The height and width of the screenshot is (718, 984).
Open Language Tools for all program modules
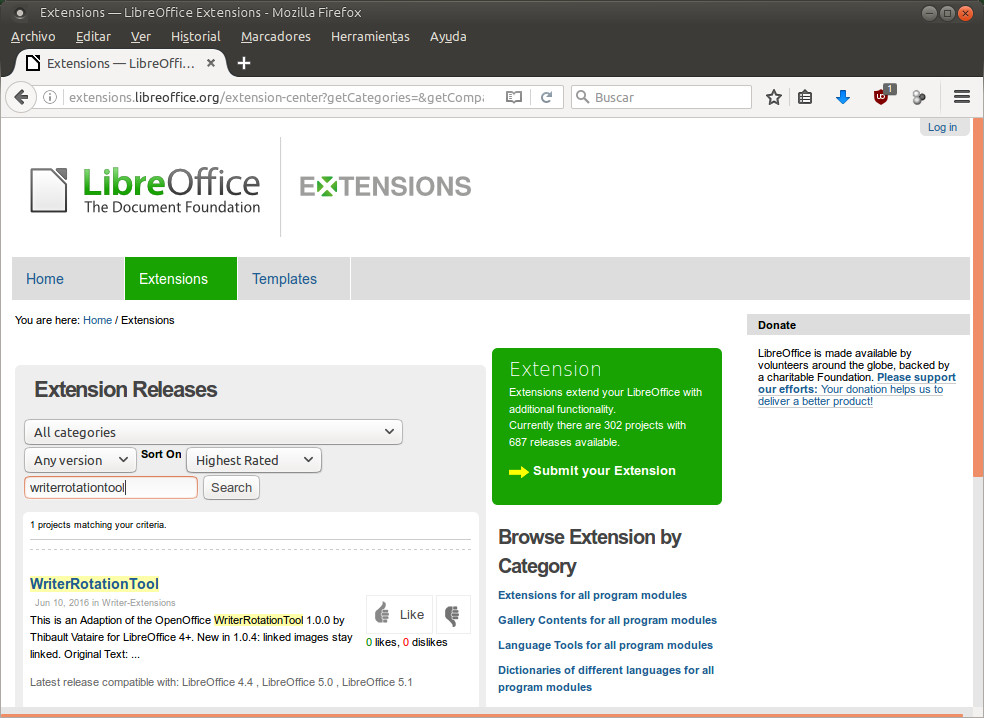(x=606, y=645)
